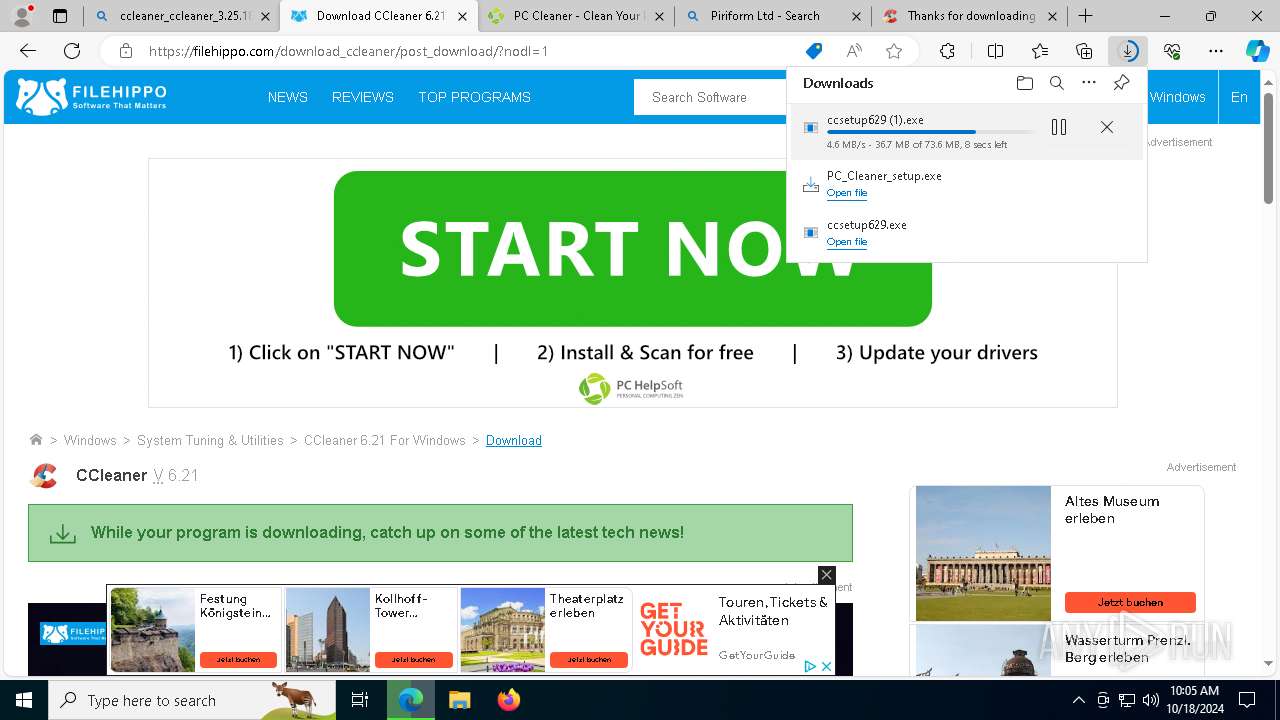Open file link under PC_Cleaner_setup.exe
This screenshot has height=720, width=1280.
click(x=847, y=193)
